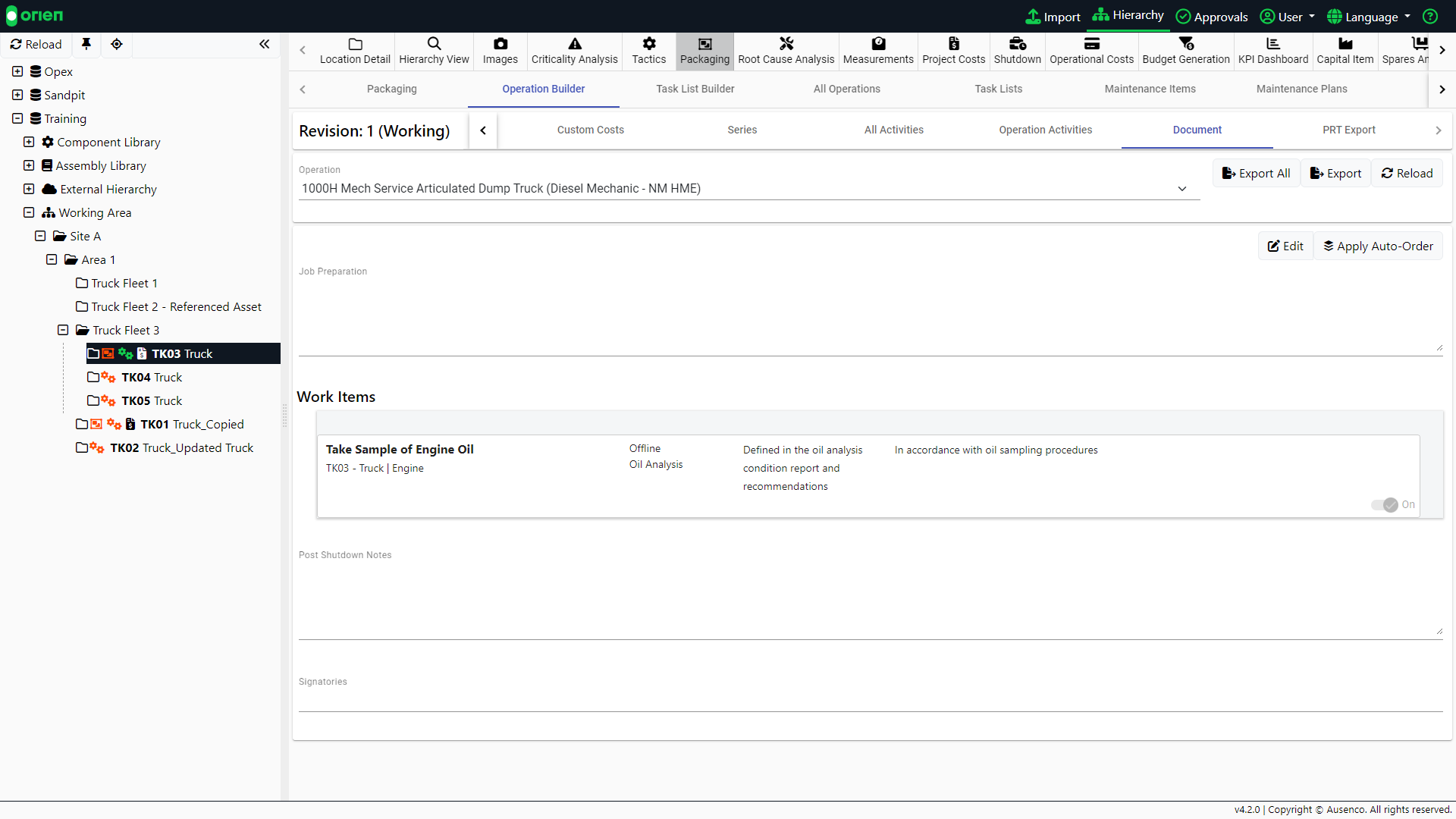The height and width of the screenshot is (819, 1456).
Task: Click Apply Auto-Order
Action: pyautogui.click(x=1378, y=246)
